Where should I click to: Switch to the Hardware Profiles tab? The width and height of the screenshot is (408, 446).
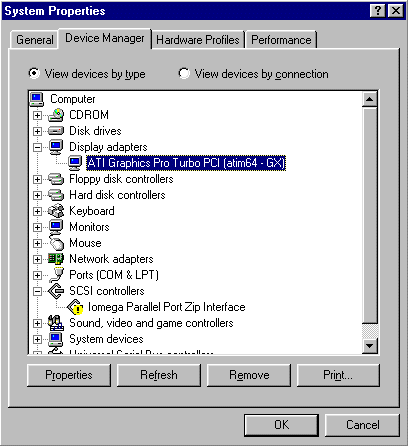coord(198,40)
